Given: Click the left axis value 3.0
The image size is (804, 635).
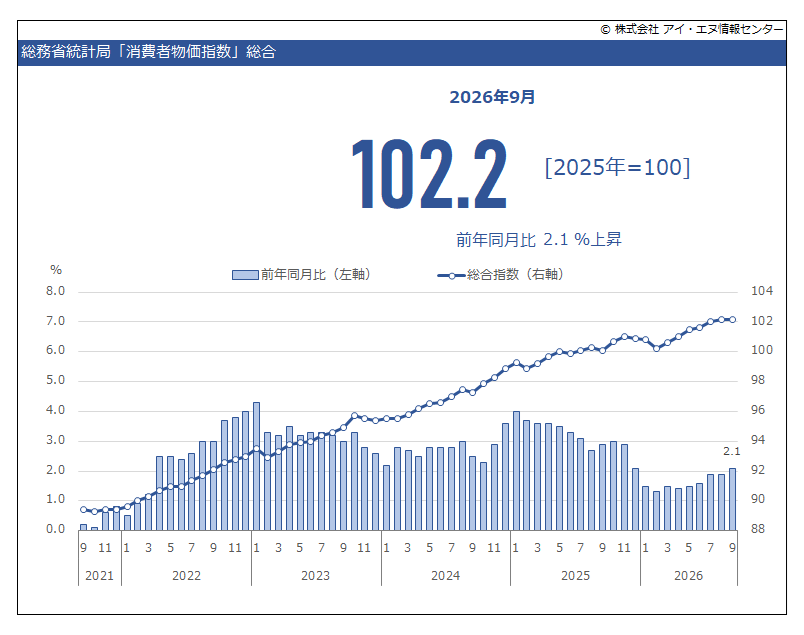Looking at the screenshot, I should (x=55, y=440).
